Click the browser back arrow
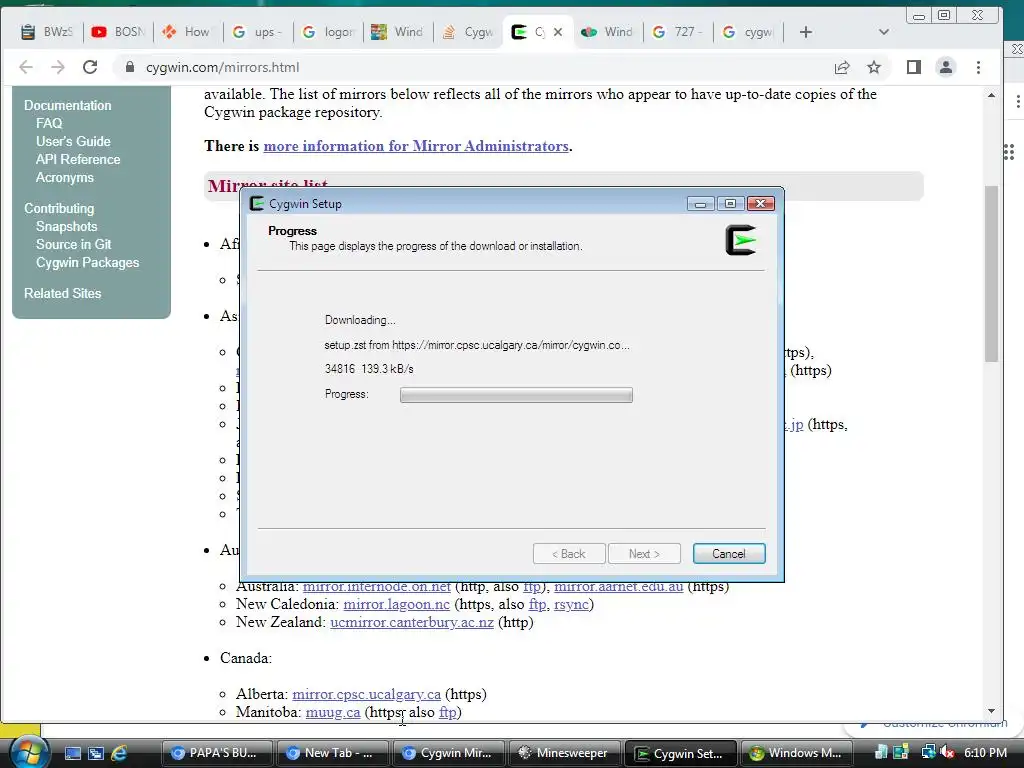Screen dimensions: 1024x768 coord(26,67)
